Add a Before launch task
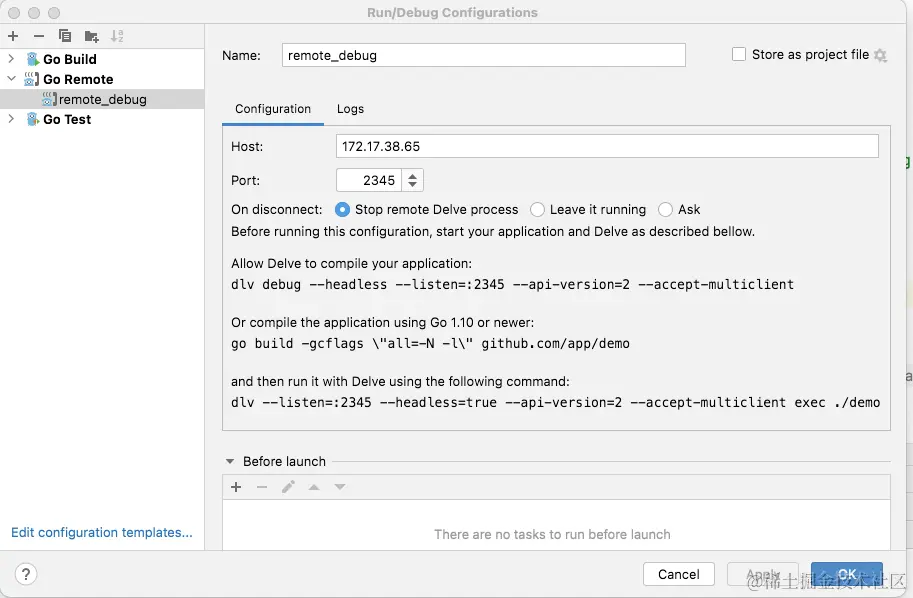 236,487
